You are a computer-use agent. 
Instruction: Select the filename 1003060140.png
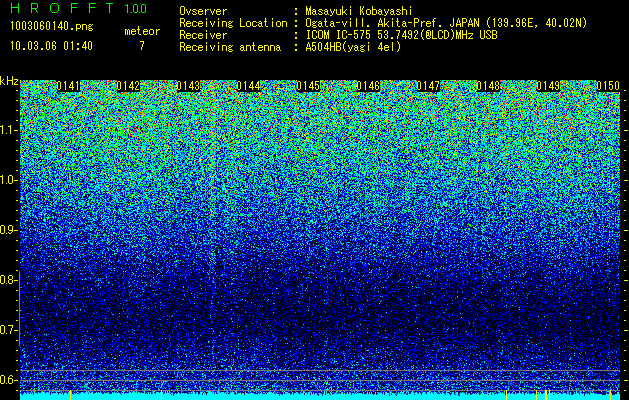coord(52,27)
